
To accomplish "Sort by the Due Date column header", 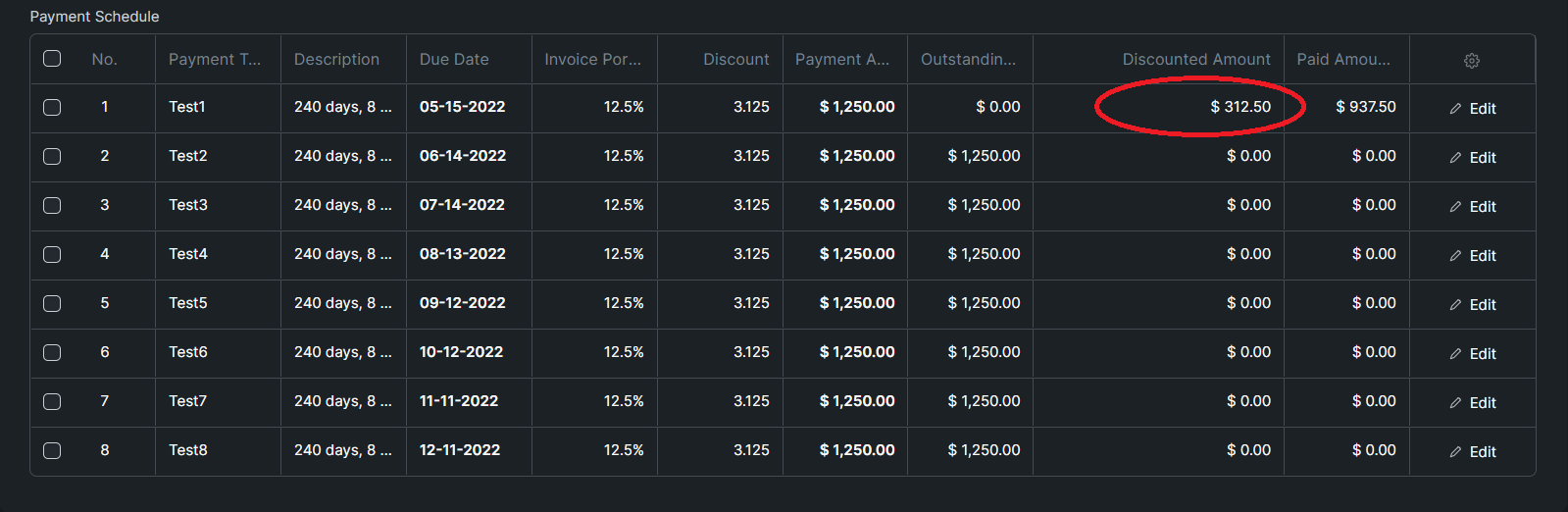I will click(x=454, y=59).
